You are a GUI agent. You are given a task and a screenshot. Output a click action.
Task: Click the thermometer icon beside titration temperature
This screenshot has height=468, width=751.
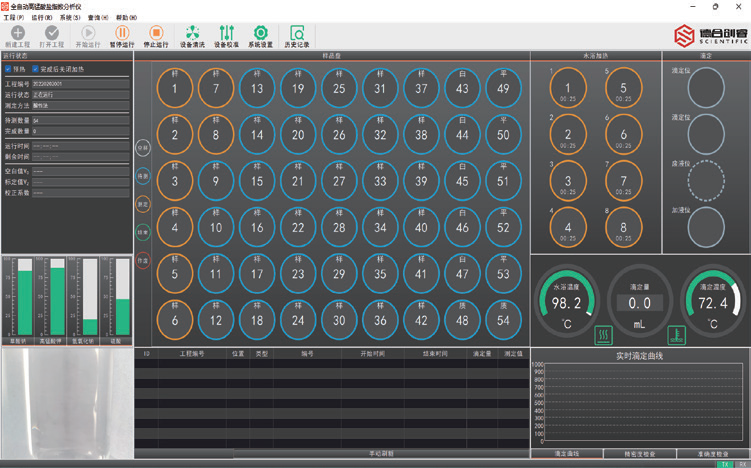click(676, 334)
